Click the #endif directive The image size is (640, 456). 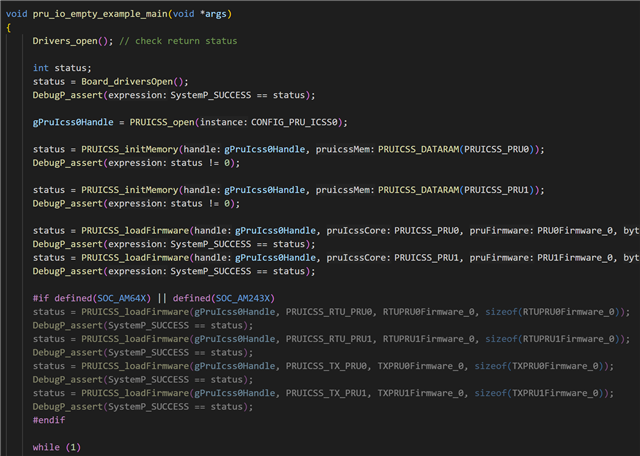[x=49, y=420]
